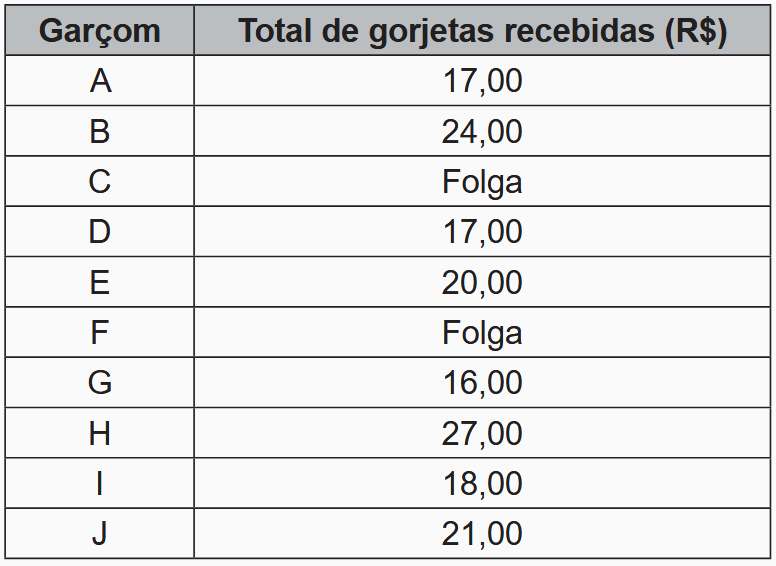Image resolution: width=776 pixels, height=566 pixels.
Task: Click the "Total de gorjetas recebidas (R$)" header
Action: 482,31
